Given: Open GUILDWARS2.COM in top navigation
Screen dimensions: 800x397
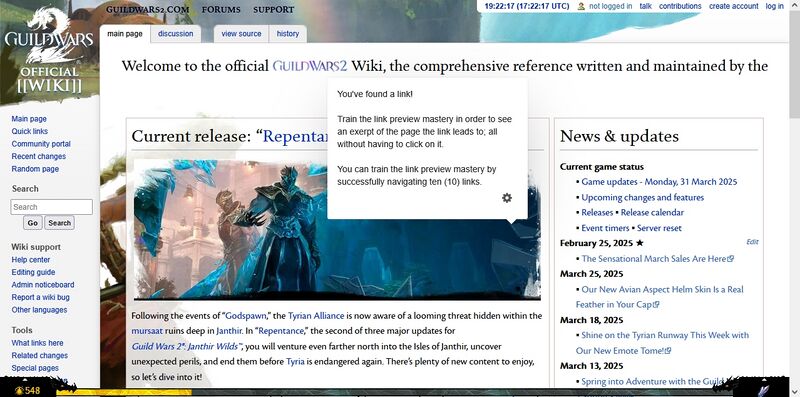Looking at the screenshot, I should [147, 9].
